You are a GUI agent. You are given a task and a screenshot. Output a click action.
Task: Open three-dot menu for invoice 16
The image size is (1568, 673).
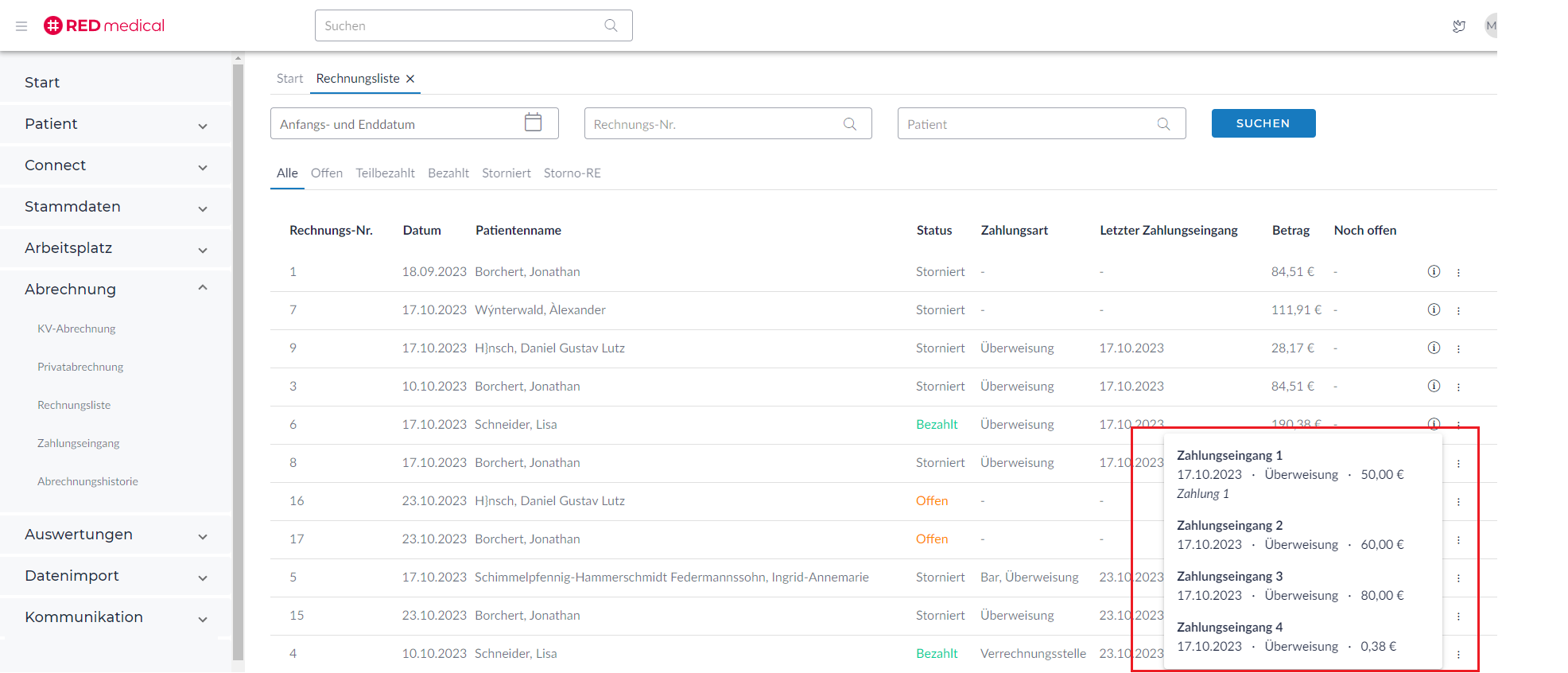point(1458,501)
